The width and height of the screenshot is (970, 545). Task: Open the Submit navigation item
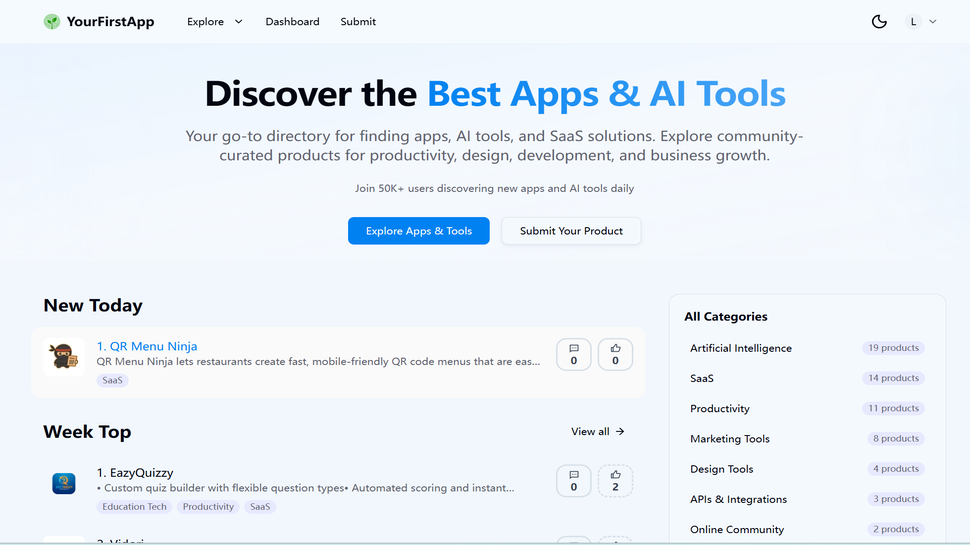[x=358, y=22]
